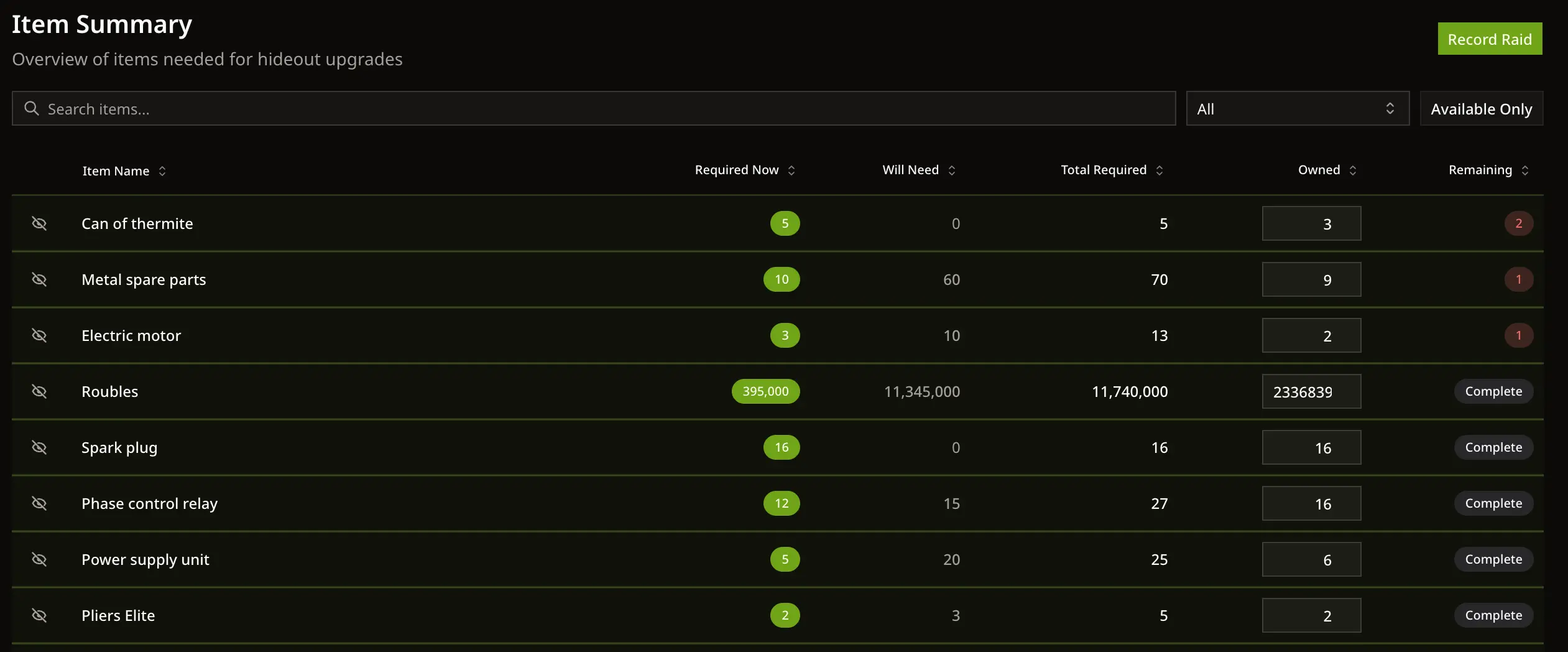
Task: Hide Pliers Elite using the eye icon
Action: pyautogui.click(x=40, y=615)
